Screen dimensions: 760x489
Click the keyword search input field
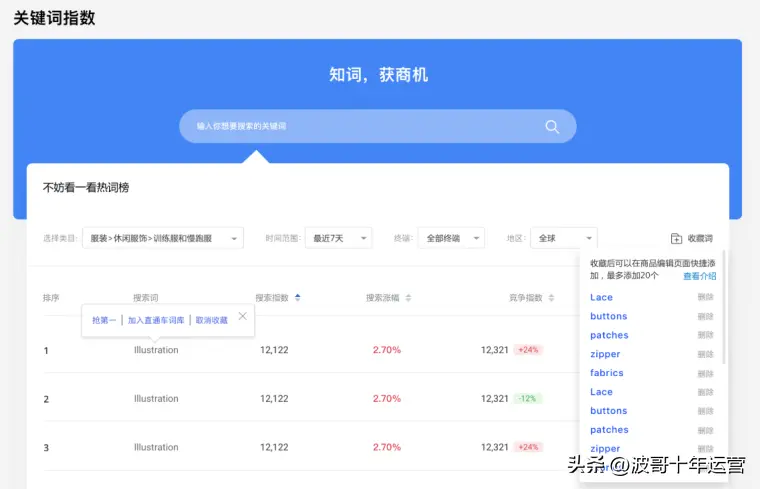click(365, 126)
